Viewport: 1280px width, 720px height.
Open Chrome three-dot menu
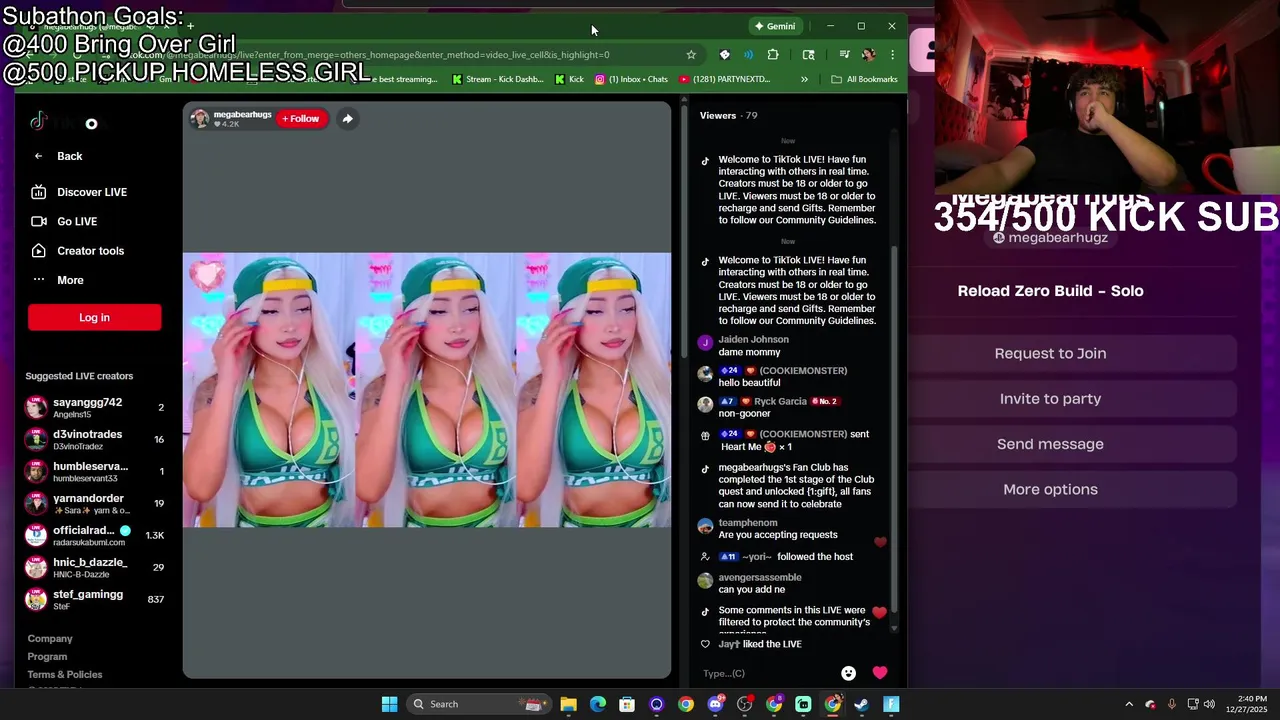[x=892, y=55]
